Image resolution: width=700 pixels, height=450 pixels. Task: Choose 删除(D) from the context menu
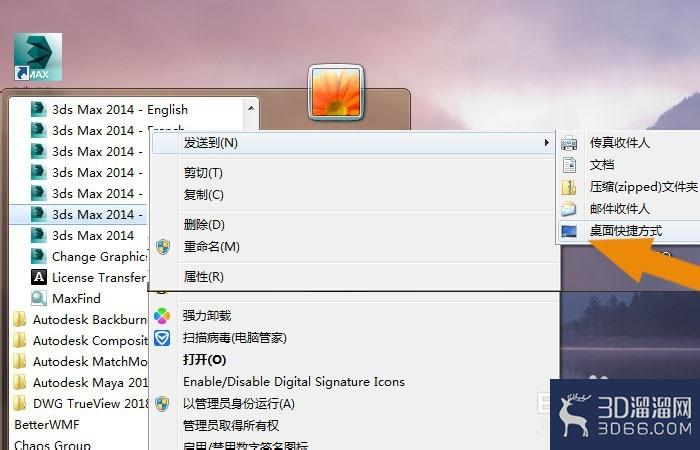(204, 225)
